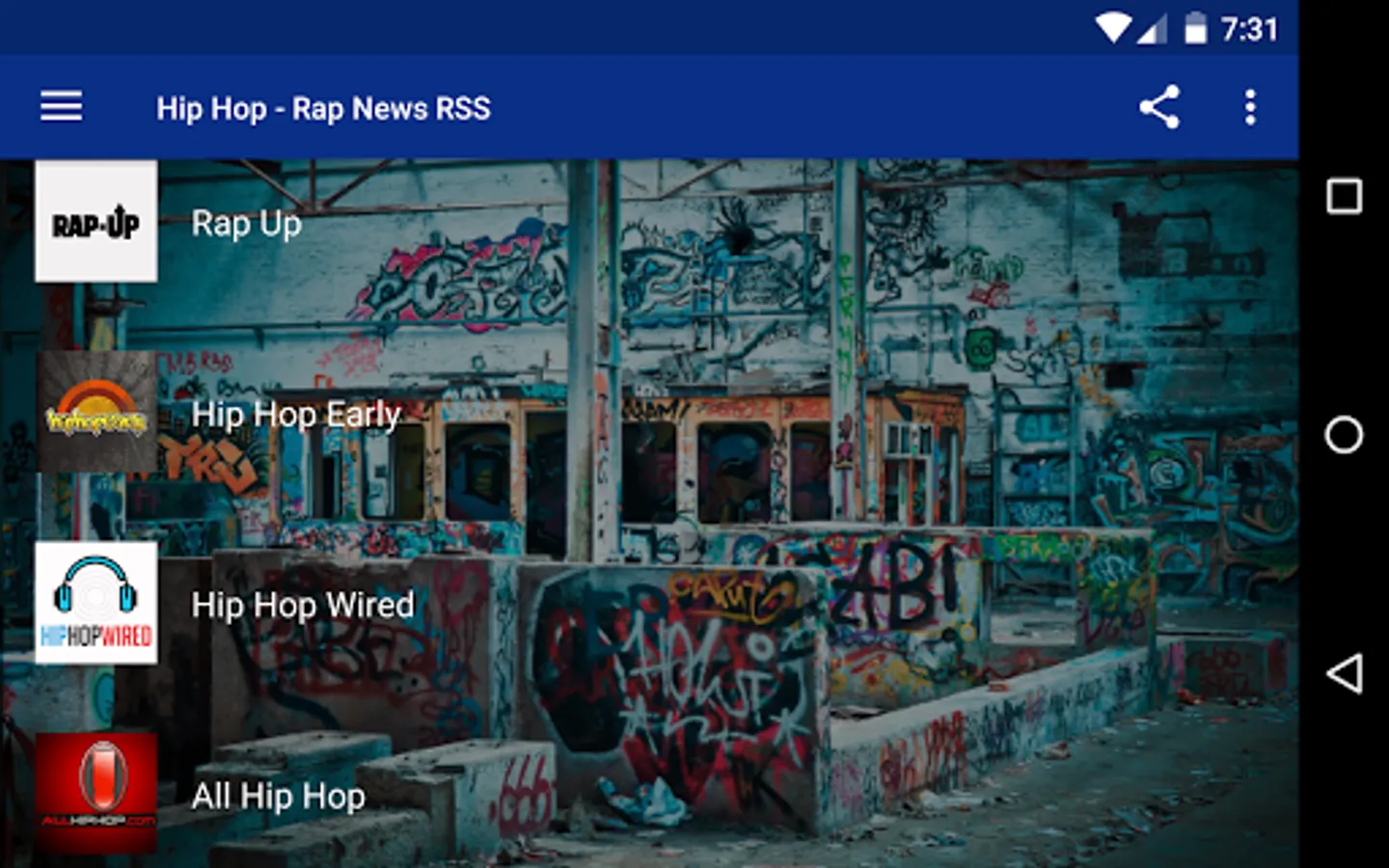This screenshot has height=868, width=1389.
Task: Tap the Hip Hop Early logo icon
Action: tap(96, 413)
